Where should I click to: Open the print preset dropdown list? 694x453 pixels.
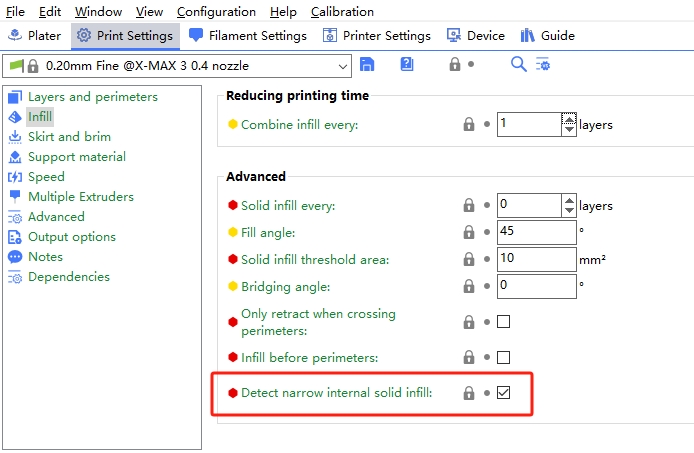coord(344,66)
